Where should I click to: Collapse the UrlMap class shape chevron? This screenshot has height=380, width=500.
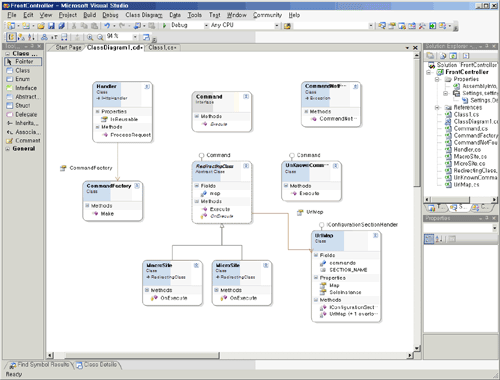(x=375, y=235)
